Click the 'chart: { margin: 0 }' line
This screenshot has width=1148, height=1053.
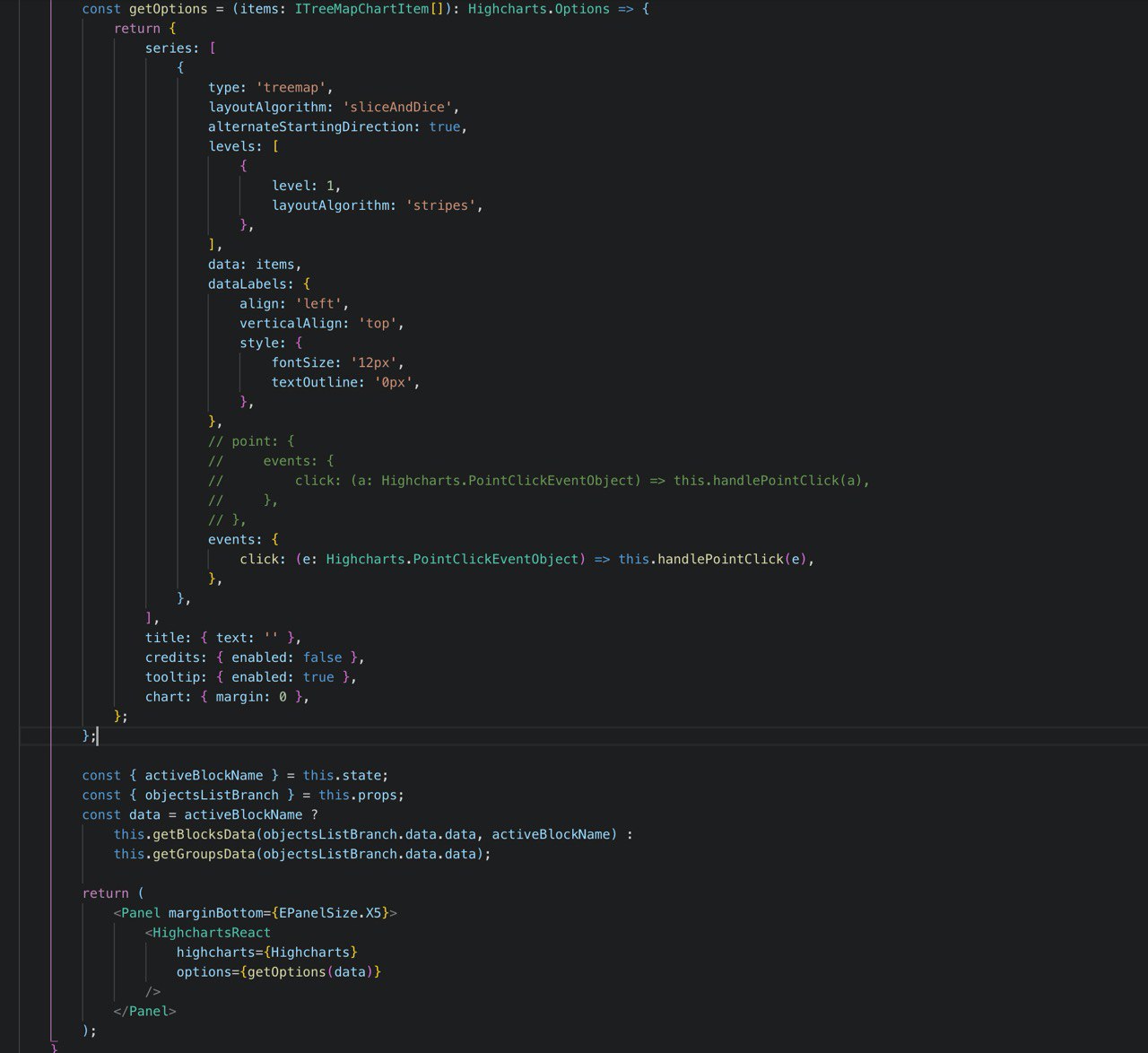(227, 697)
